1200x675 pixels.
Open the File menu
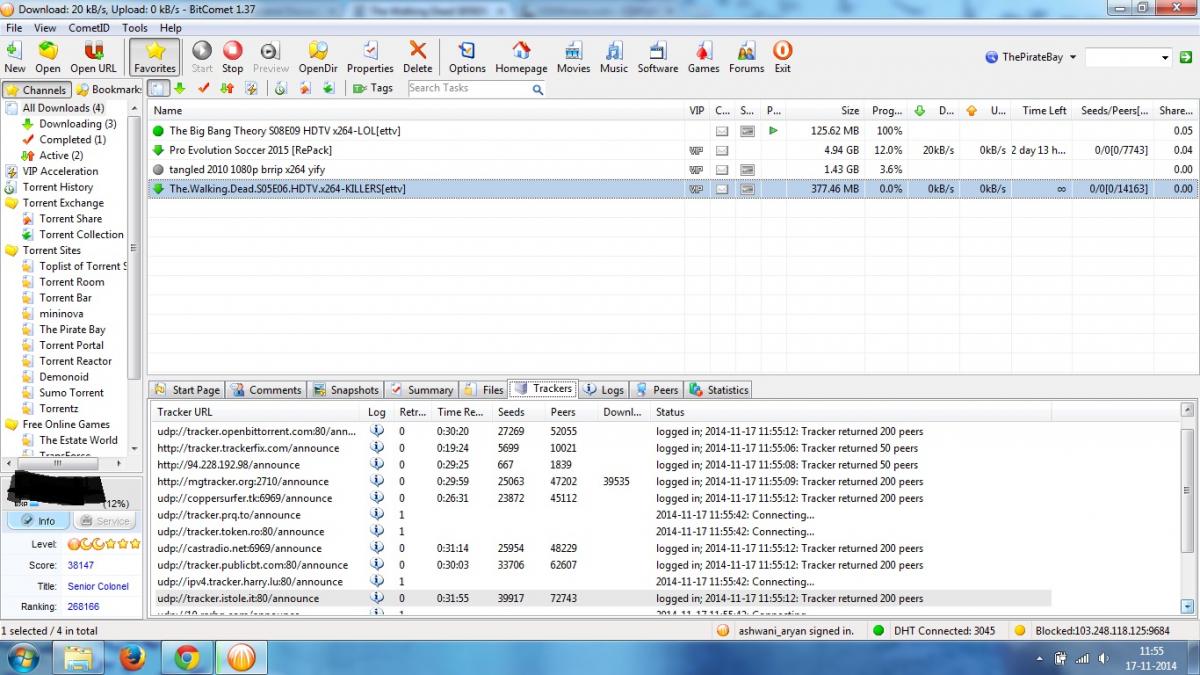(x=14, y=28)
